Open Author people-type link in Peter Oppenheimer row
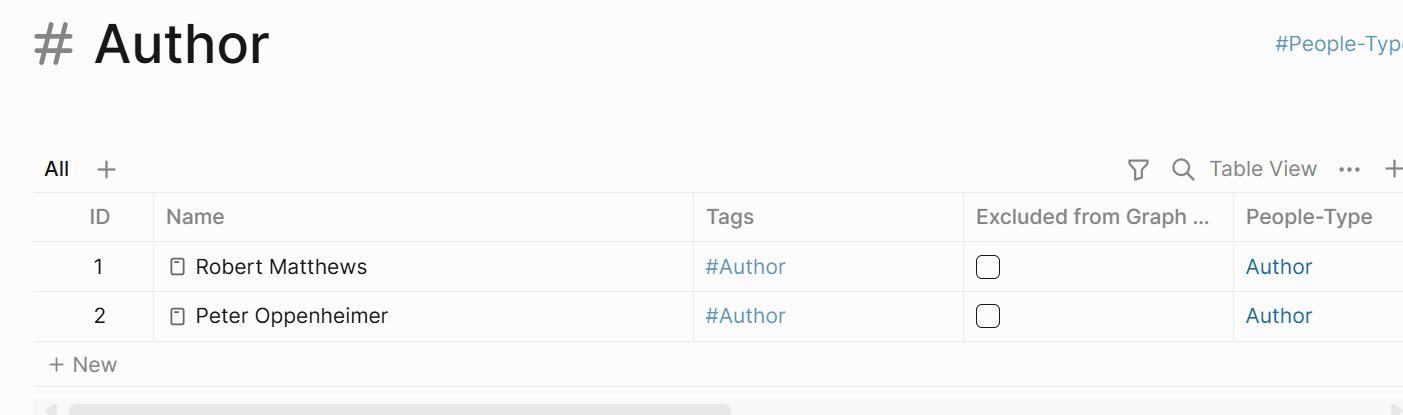 pyautogui.click(x=1279, y=316)
